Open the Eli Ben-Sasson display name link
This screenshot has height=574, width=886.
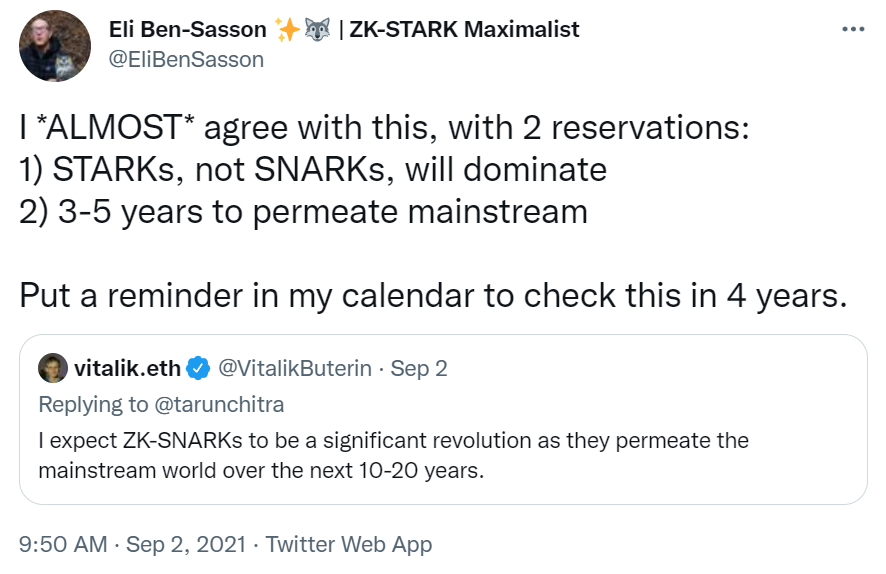(189, 30)
